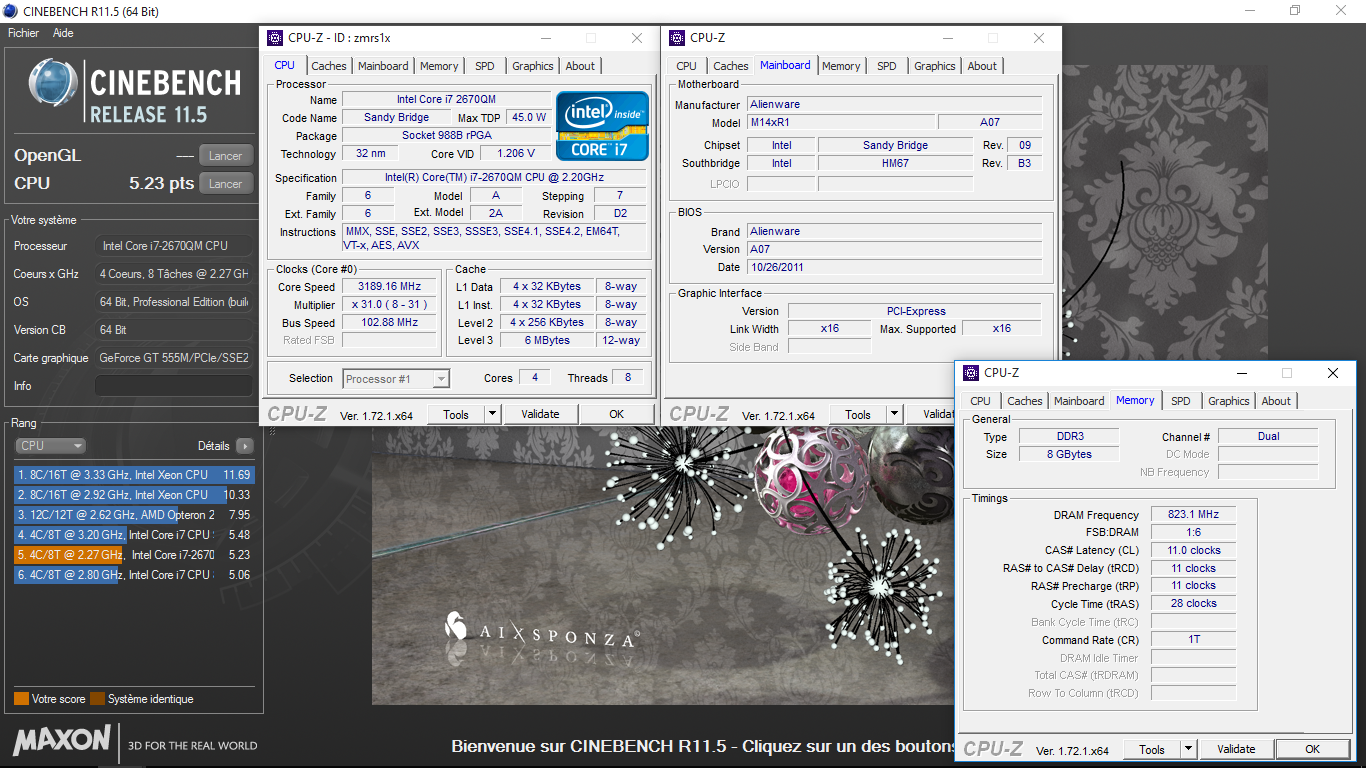The image size is (1366, 768).
Task: Click the Southbridge HM67 value
Action: (895, 164)
